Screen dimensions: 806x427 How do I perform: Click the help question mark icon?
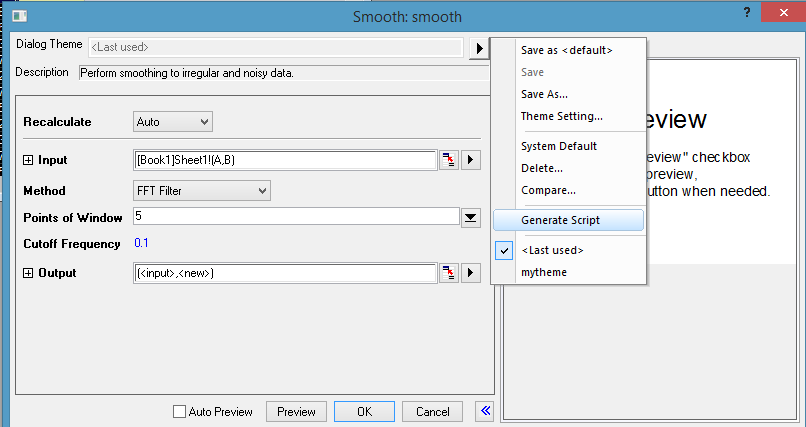pyautogui.click(x=746, y=11)
